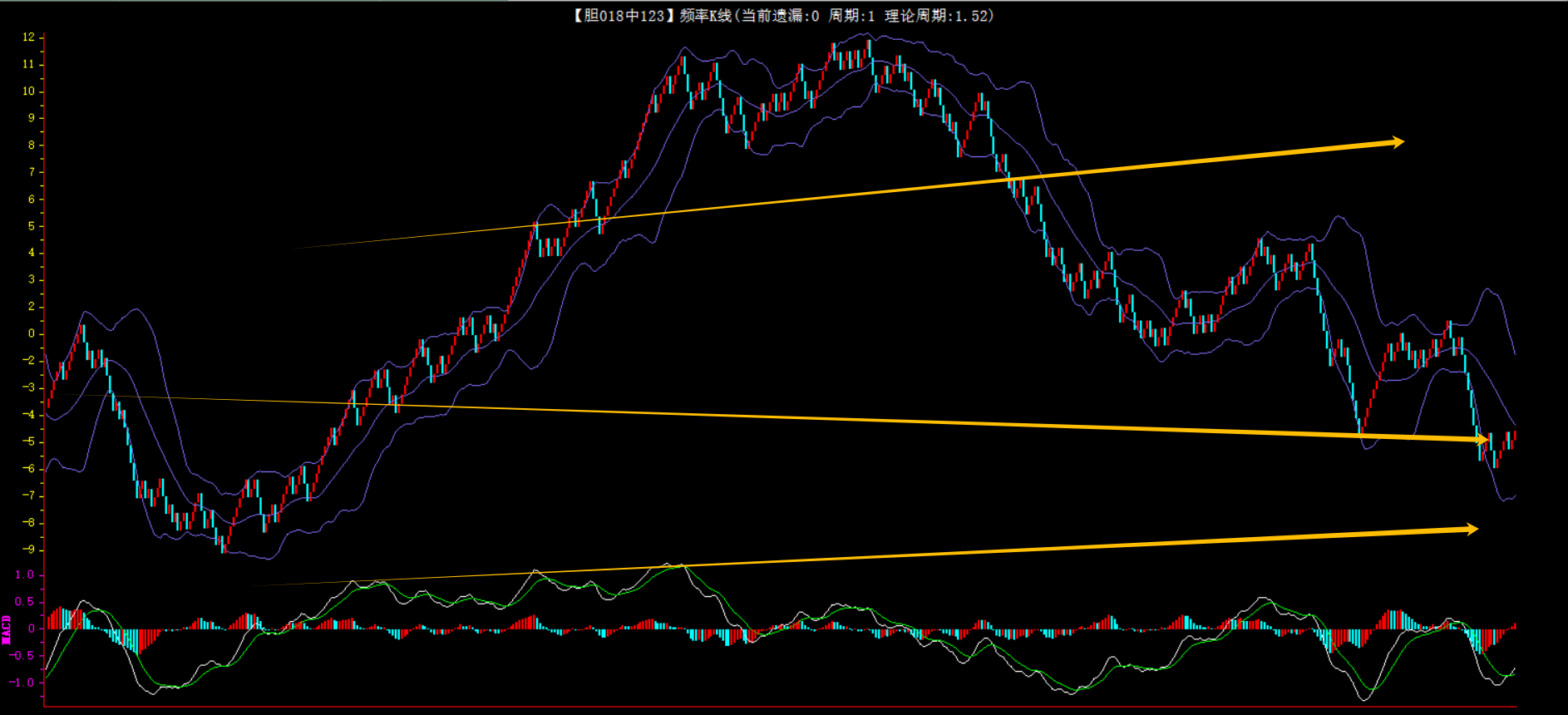The image size is (1568, 715).
Task: Click the 【胆018中123】 title text
Action: tap(619, 16)
